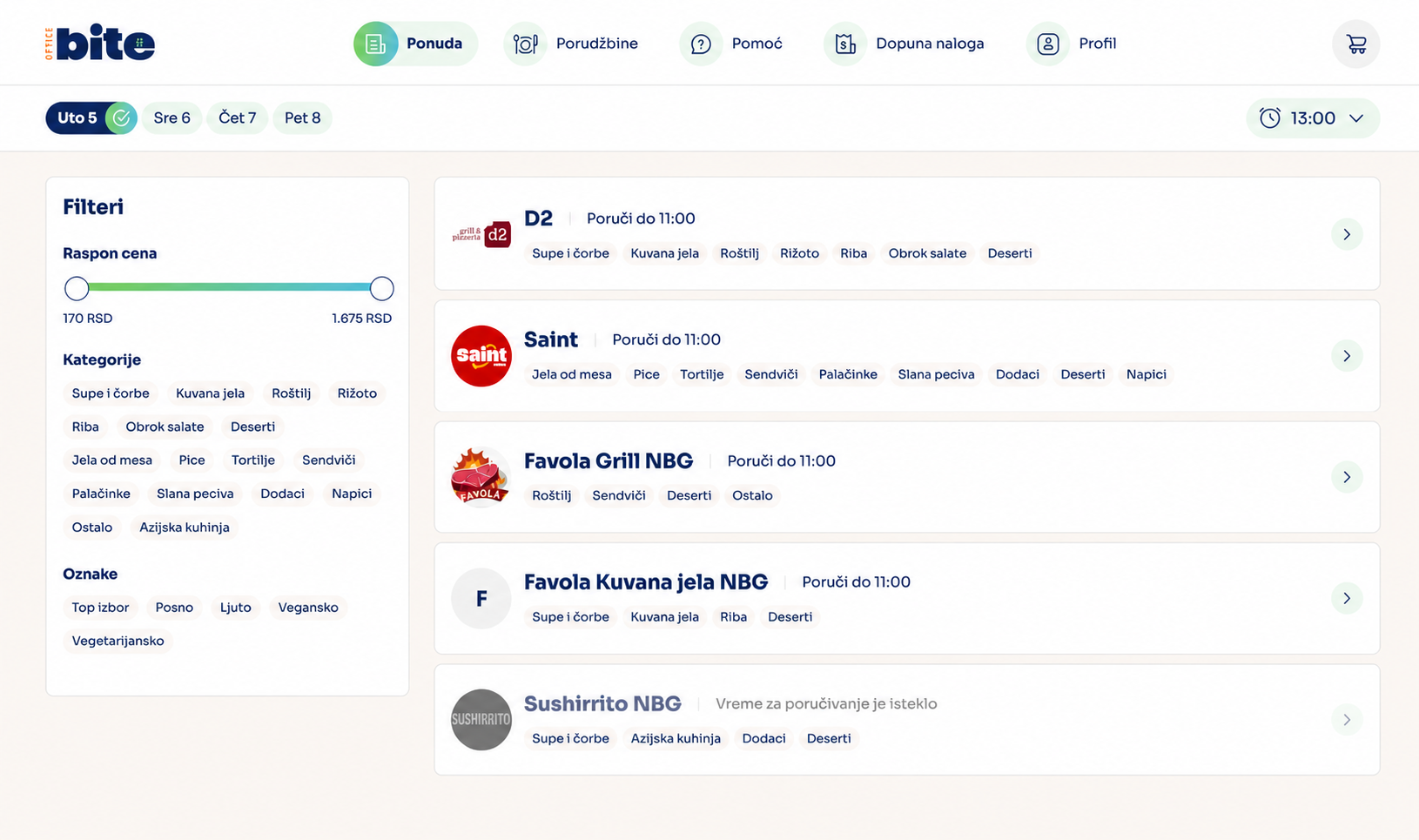The height and width of the screenshot is (840, 1419).
Task: Click the Office Bite logo
Action: 100,44
